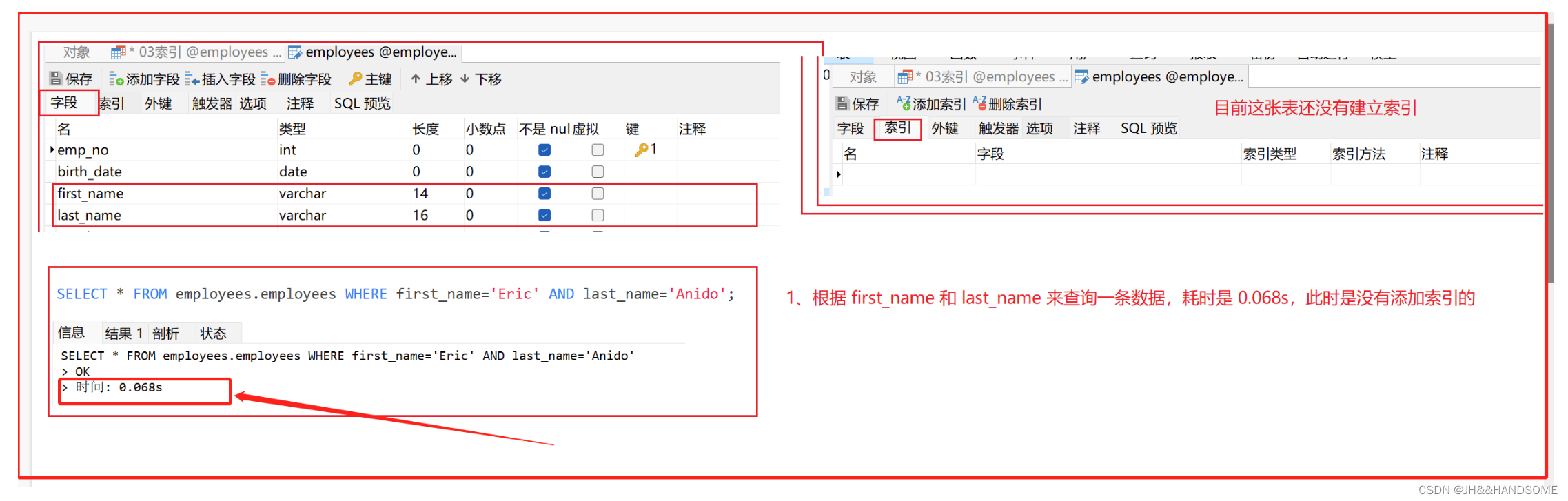
Task: Select the 对象 tab in left window
Action: pyautogui.click(x=77, y=52)
